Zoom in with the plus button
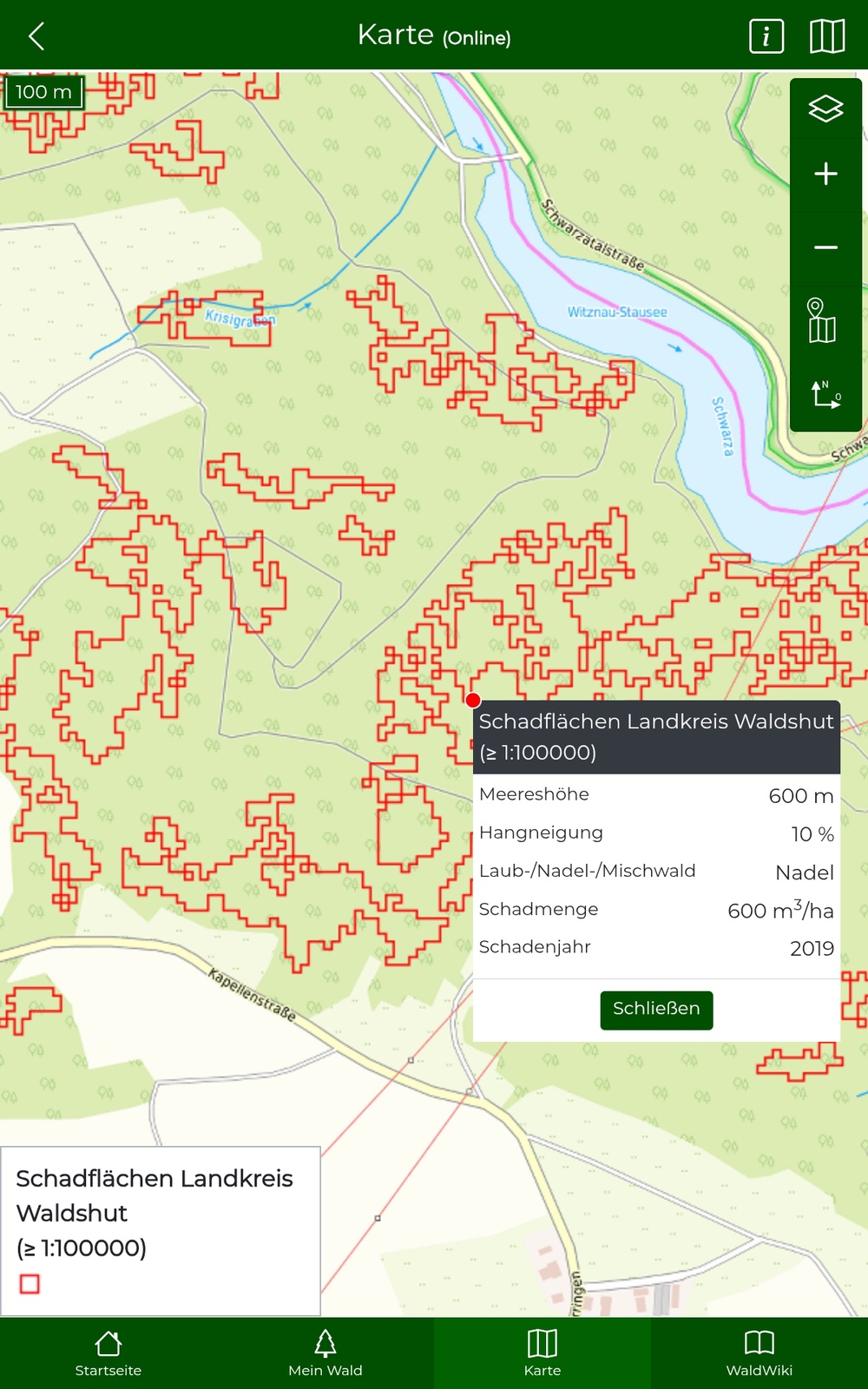The width and height of the screenshot is (868, 1389). 825,174
